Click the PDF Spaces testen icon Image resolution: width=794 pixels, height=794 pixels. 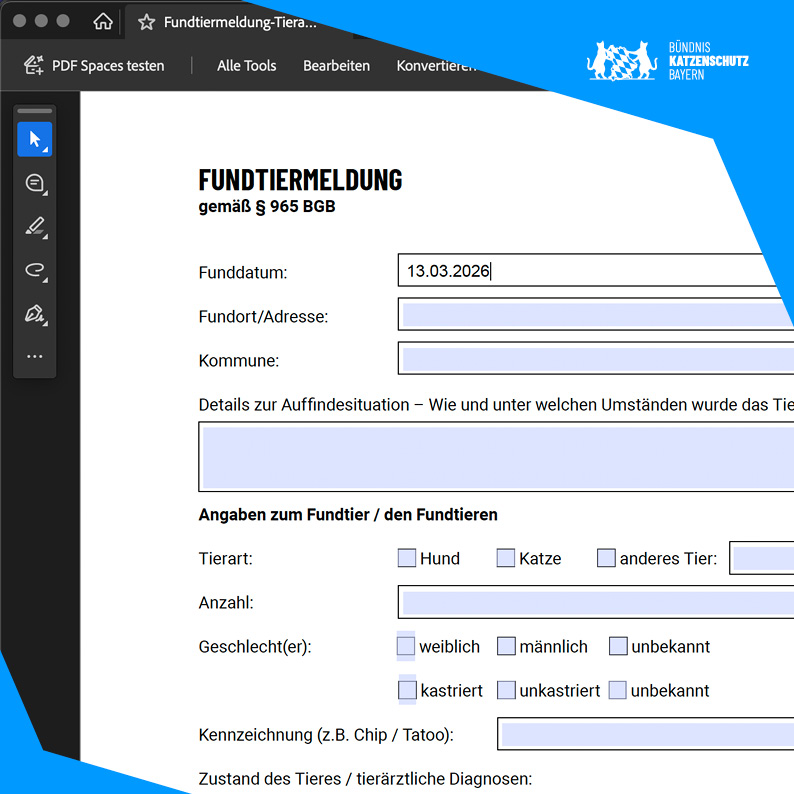(35, 66)
